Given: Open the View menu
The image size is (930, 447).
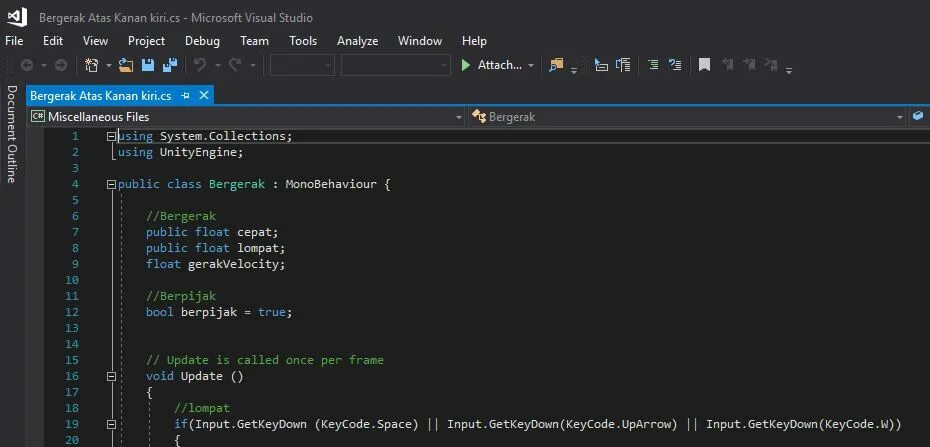Looking at the screenshot, I should [x=95, y=41].
